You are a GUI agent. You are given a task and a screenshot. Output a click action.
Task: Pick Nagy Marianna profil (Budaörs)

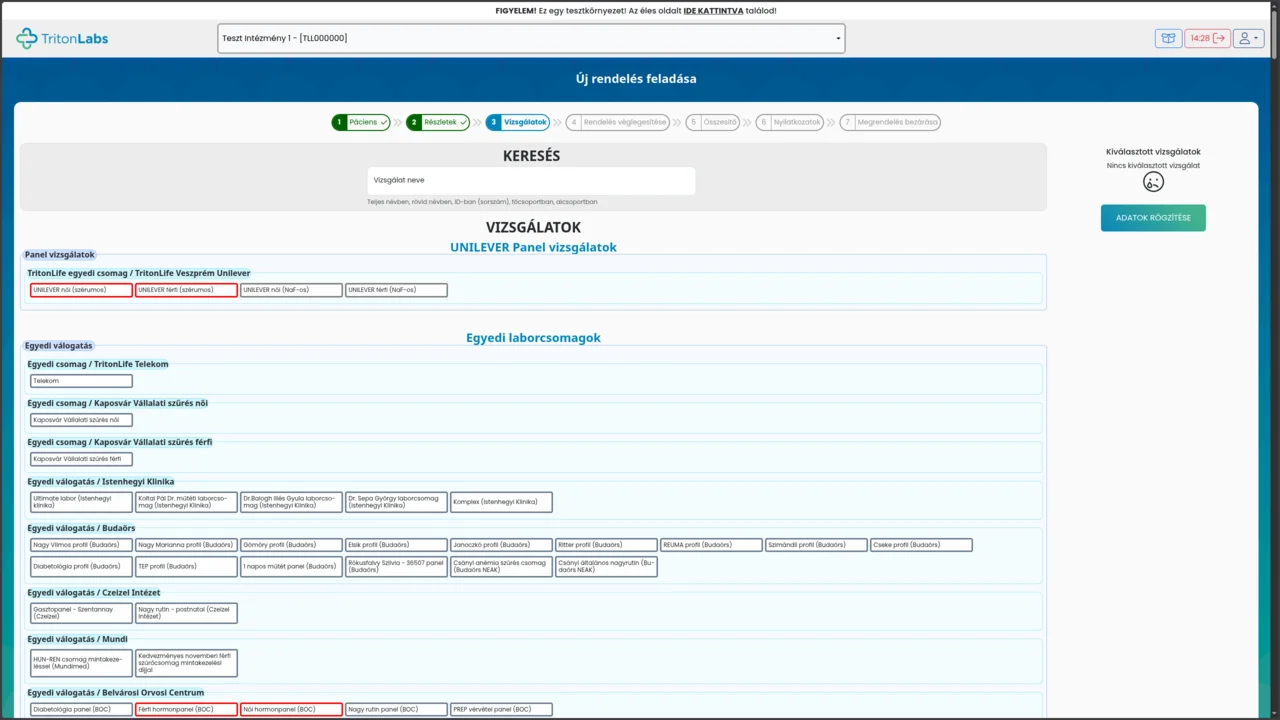pos(186,545)
